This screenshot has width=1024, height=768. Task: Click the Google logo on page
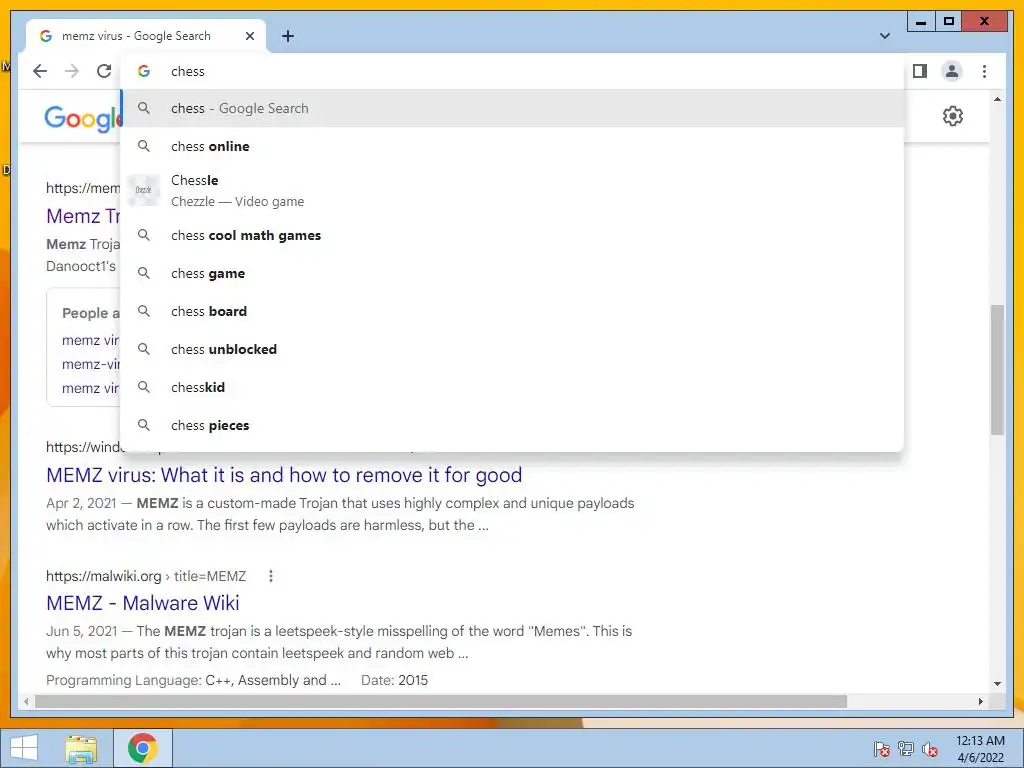[83, 118]
